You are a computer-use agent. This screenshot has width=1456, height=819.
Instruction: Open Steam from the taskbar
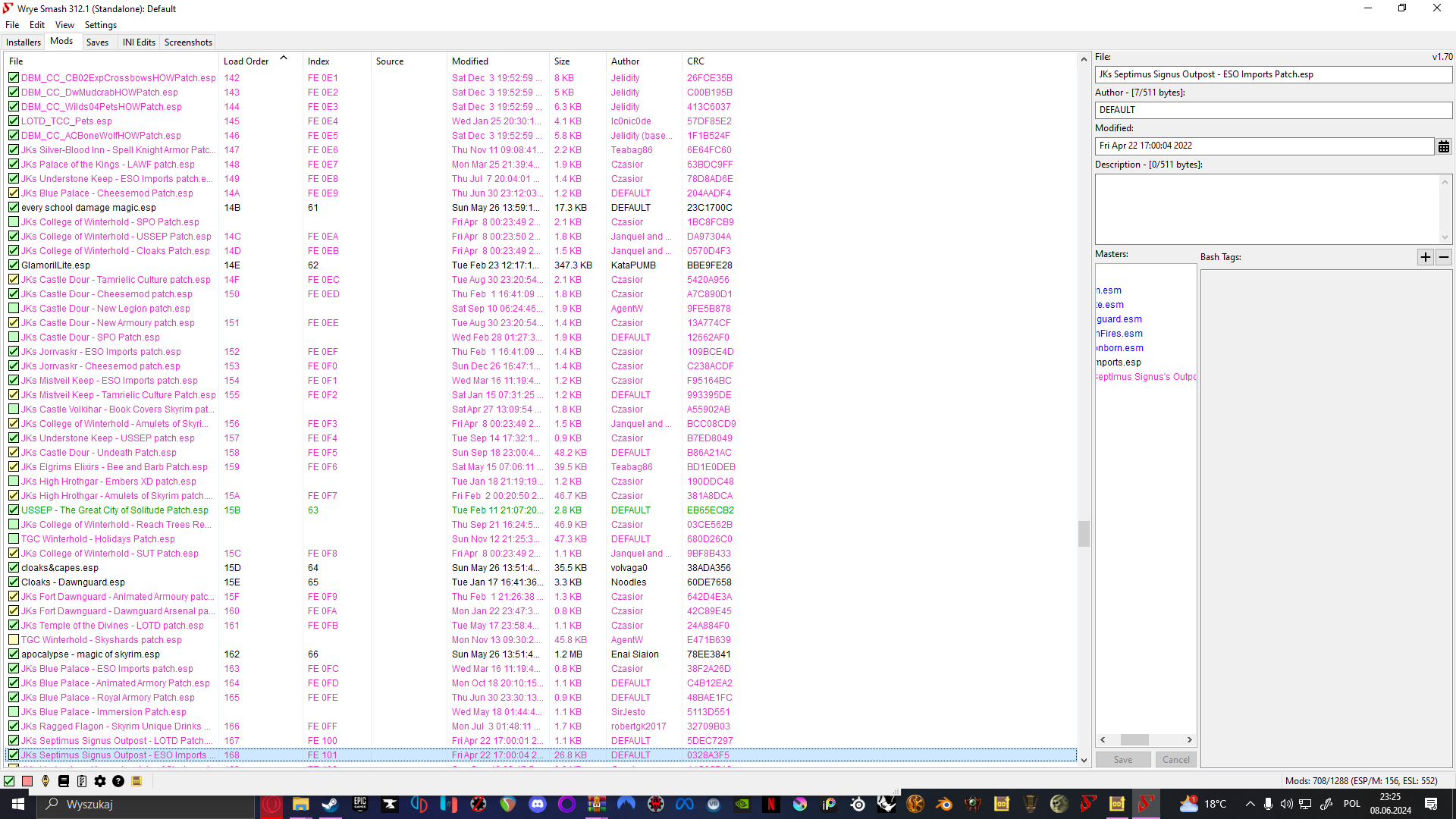pos(329,805)
